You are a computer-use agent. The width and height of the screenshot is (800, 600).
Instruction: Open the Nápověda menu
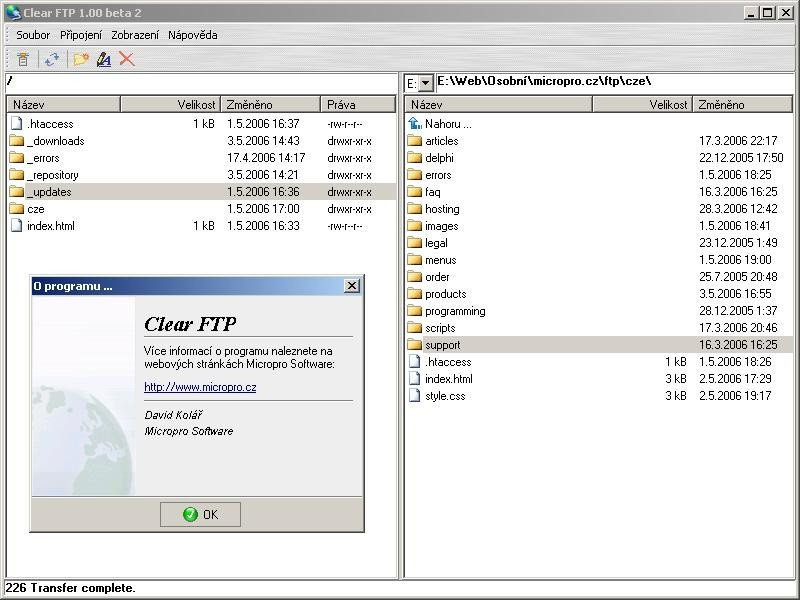(193, 35)
